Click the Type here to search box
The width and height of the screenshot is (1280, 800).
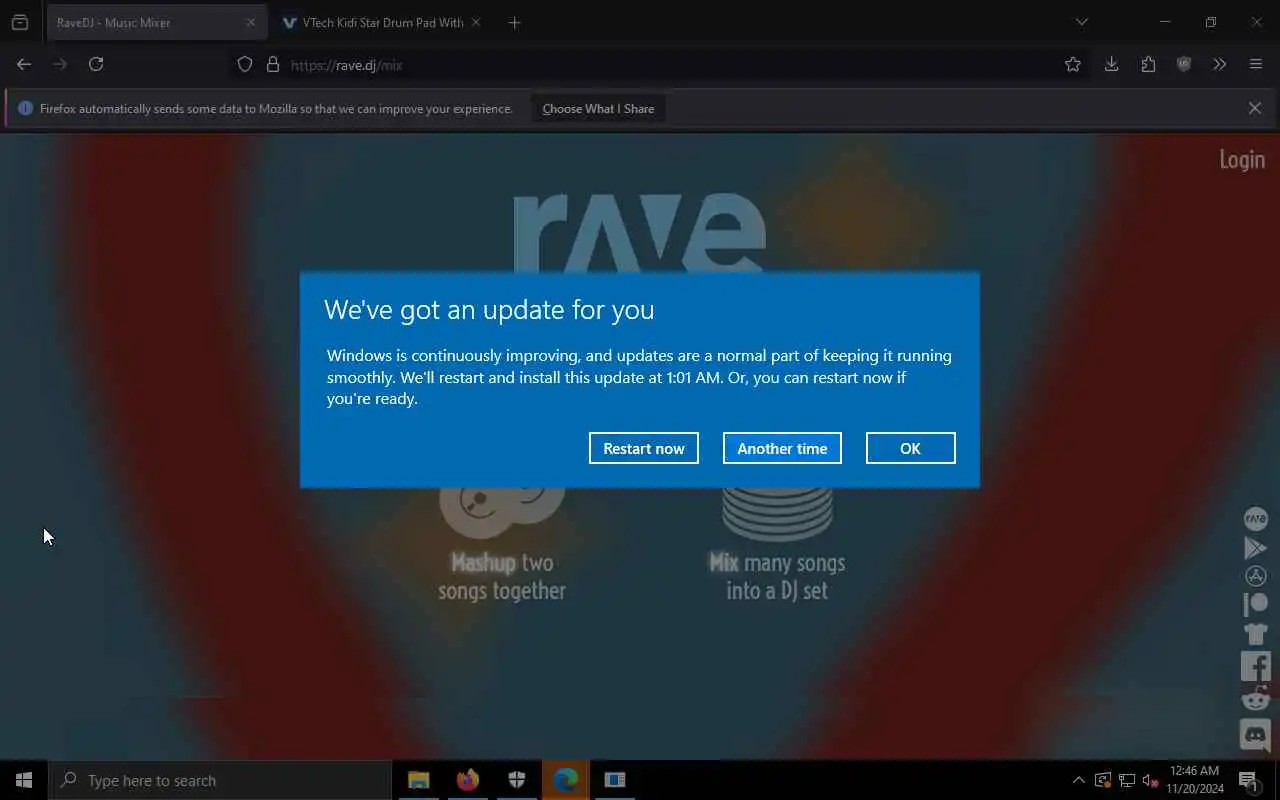point(220,780)
